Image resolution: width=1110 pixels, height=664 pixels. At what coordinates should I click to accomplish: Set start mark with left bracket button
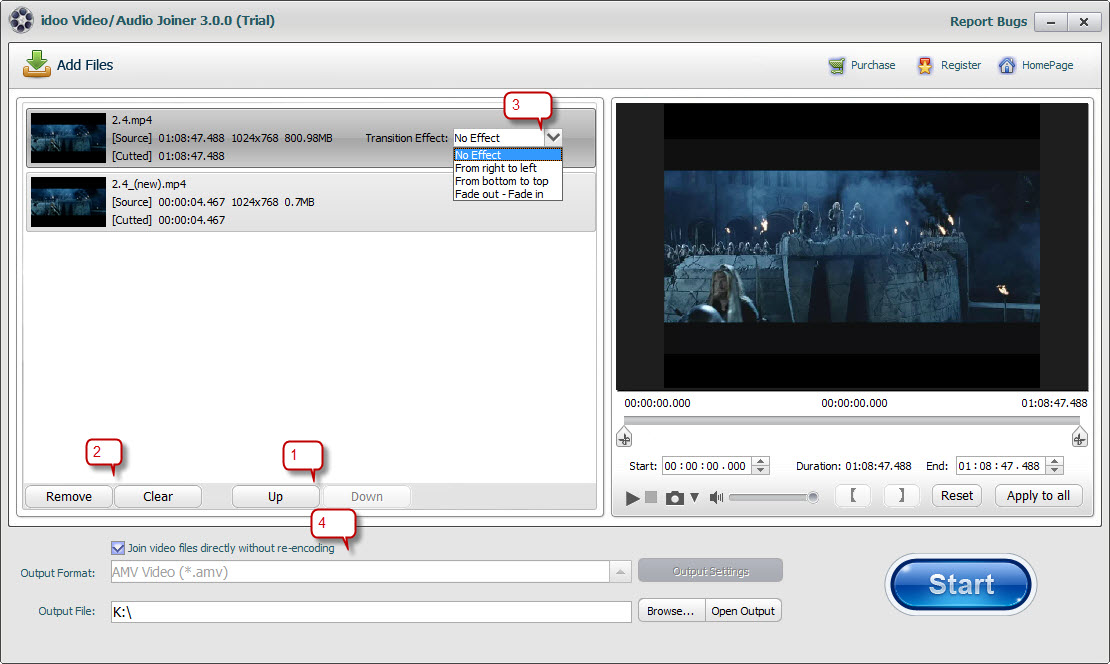click(853, 496)
